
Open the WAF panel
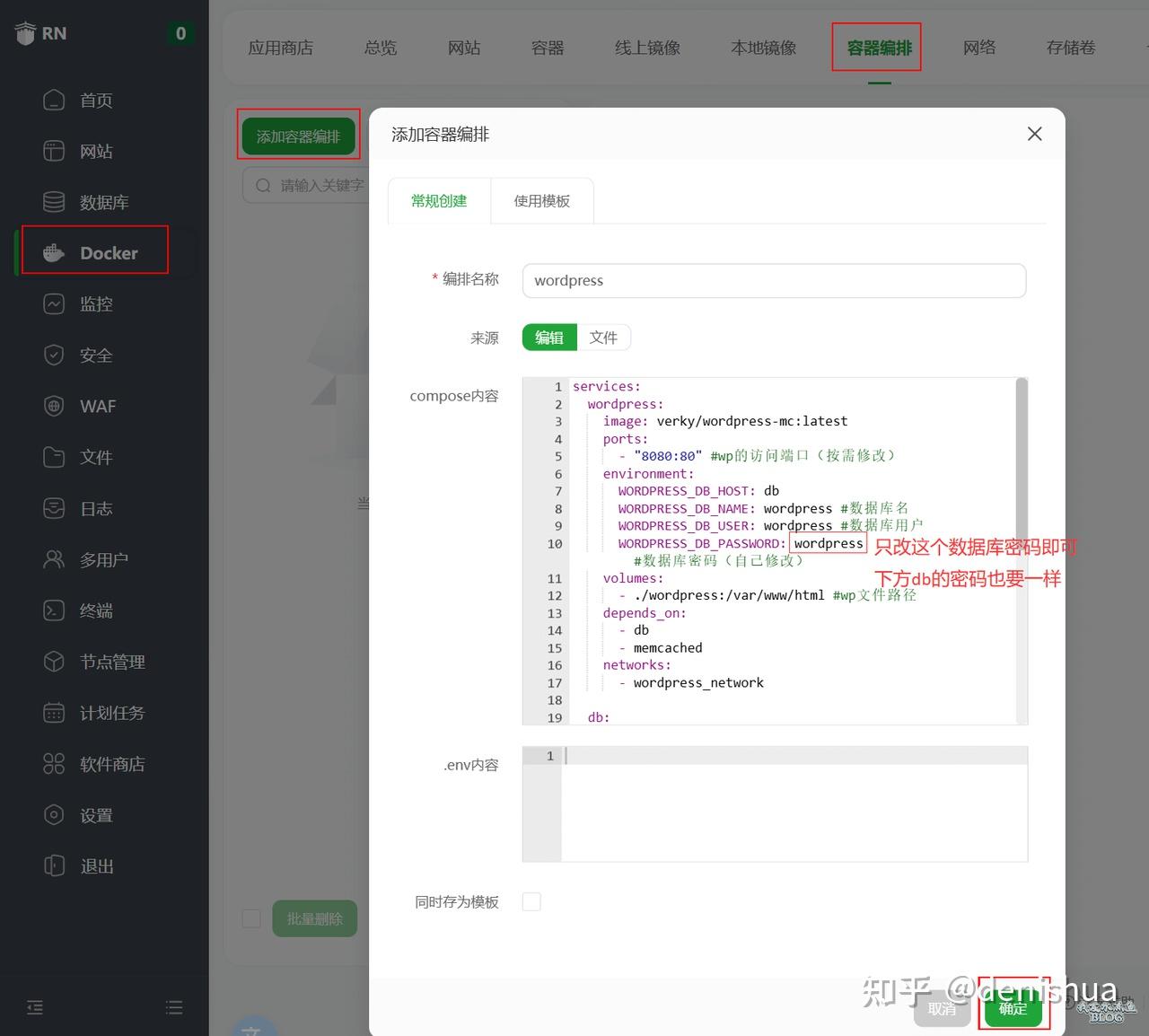[x=95, y=406]
